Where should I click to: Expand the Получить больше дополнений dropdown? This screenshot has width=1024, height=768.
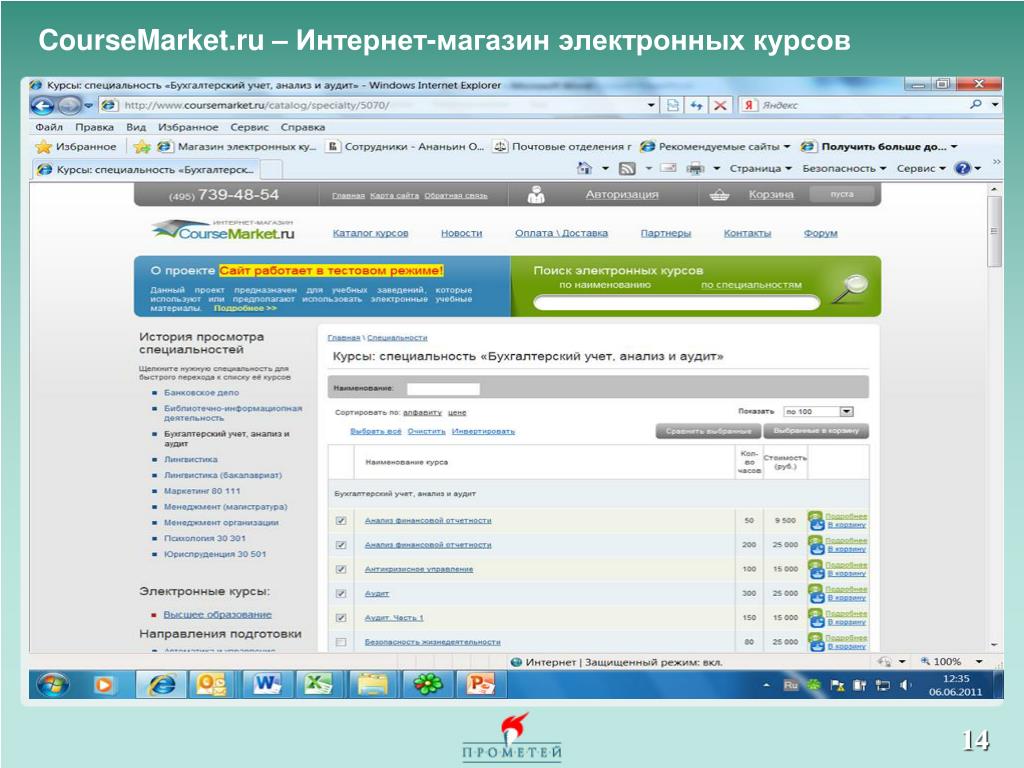[954, 147]
